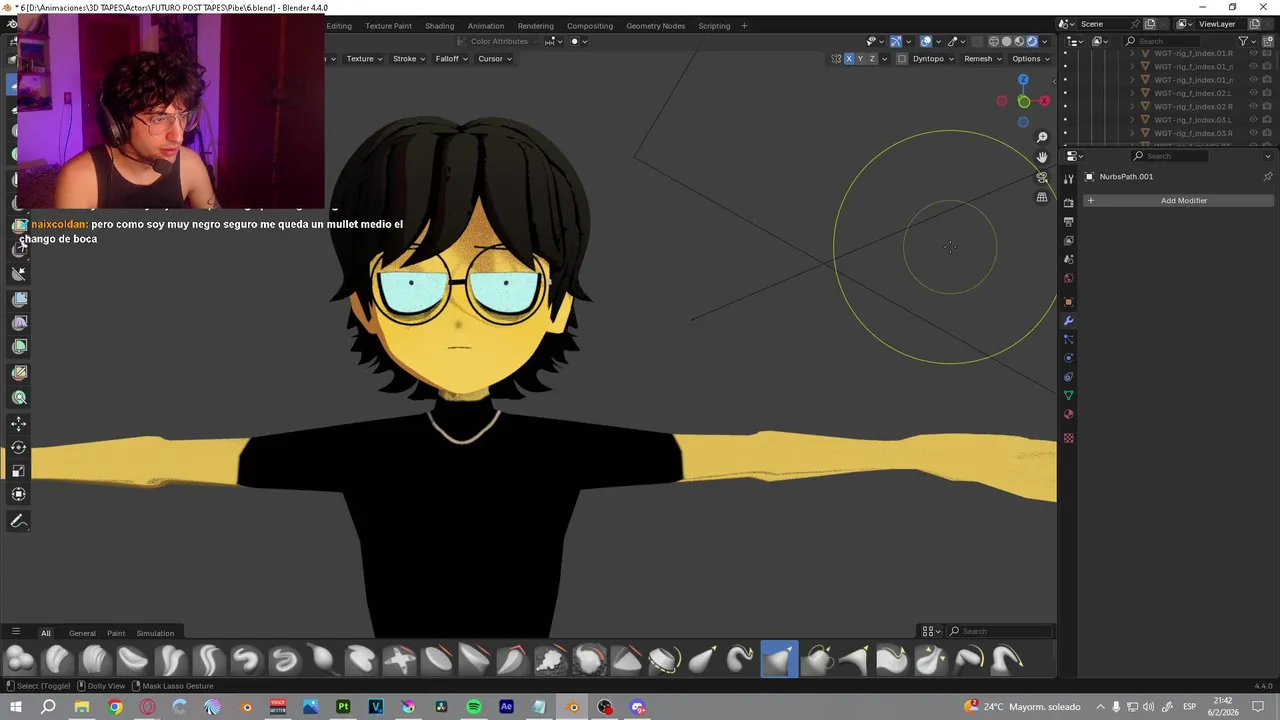1280x720 pixels.
Task: Toggle Y axis symmetry
Action: (x=860, y=59)
